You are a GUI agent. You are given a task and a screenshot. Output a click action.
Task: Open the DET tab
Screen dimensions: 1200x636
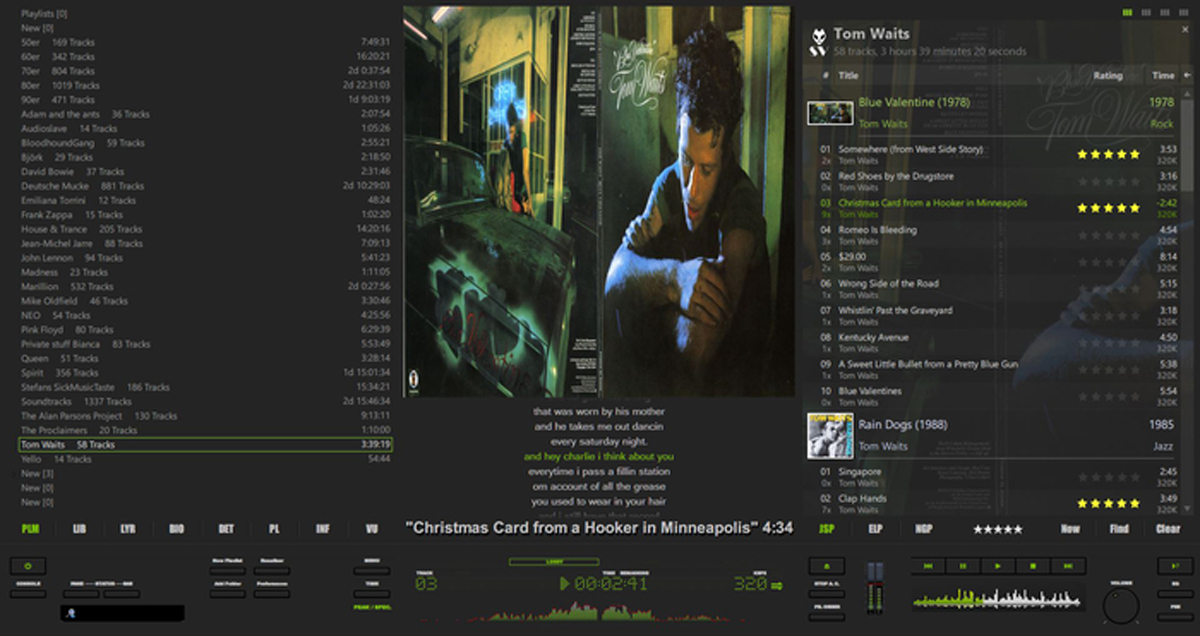point(225,529)
